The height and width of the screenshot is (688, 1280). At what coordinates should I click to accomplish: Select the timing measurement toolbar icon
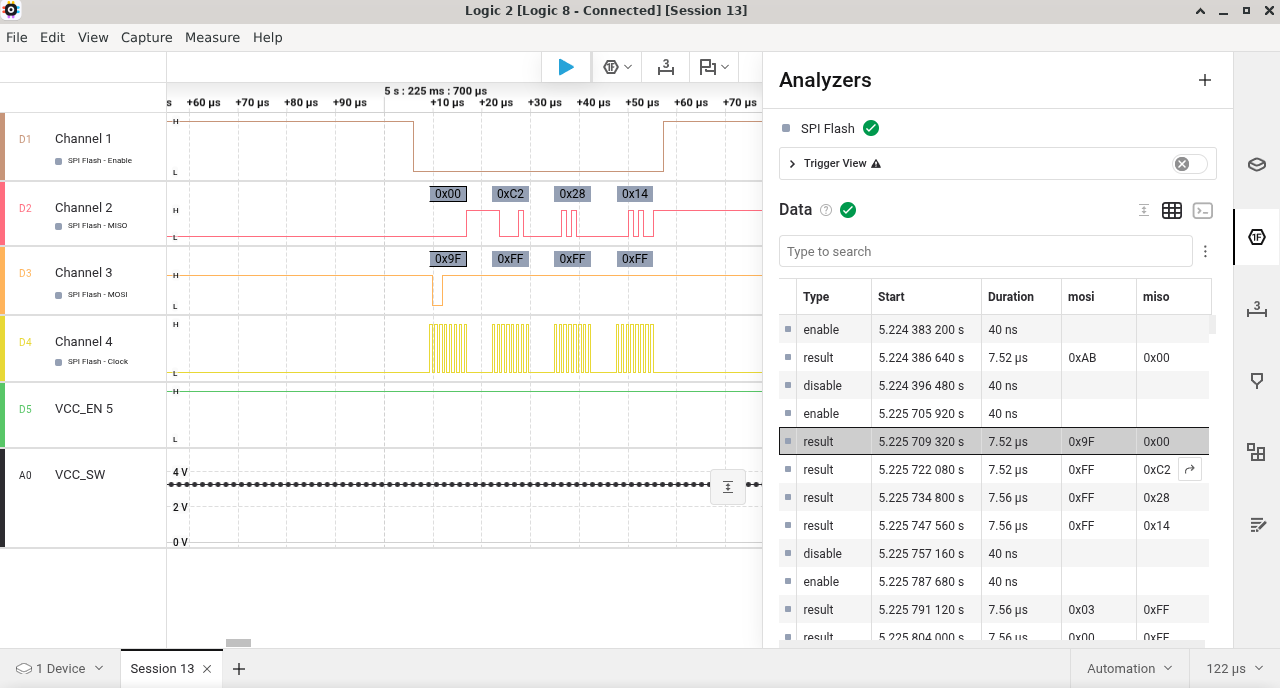pyautogui.click(x=666, y=67)
